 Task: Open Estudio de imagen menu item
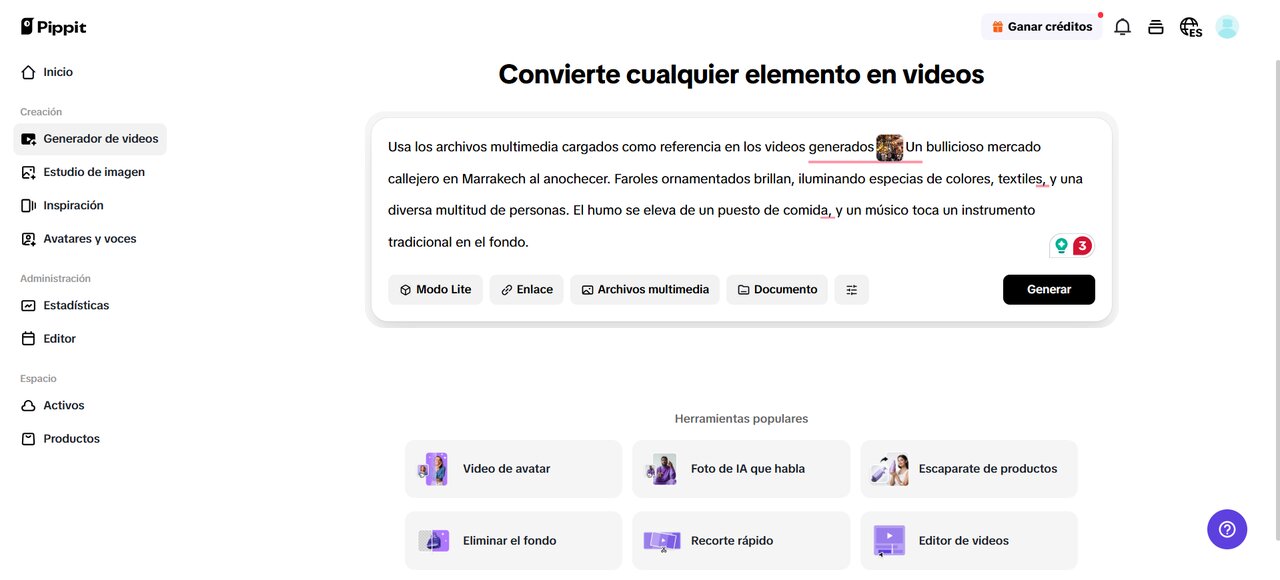tap(93, 172)
